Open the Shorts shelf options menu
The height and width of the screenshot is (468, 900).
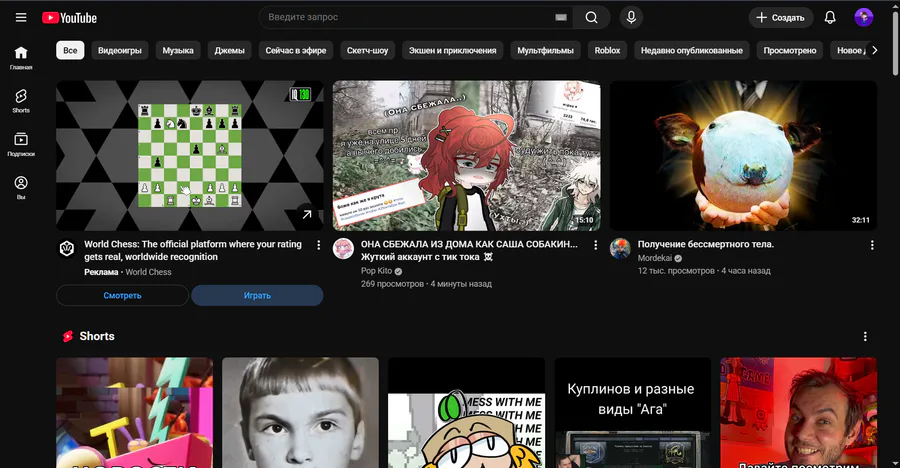(865, 337)
